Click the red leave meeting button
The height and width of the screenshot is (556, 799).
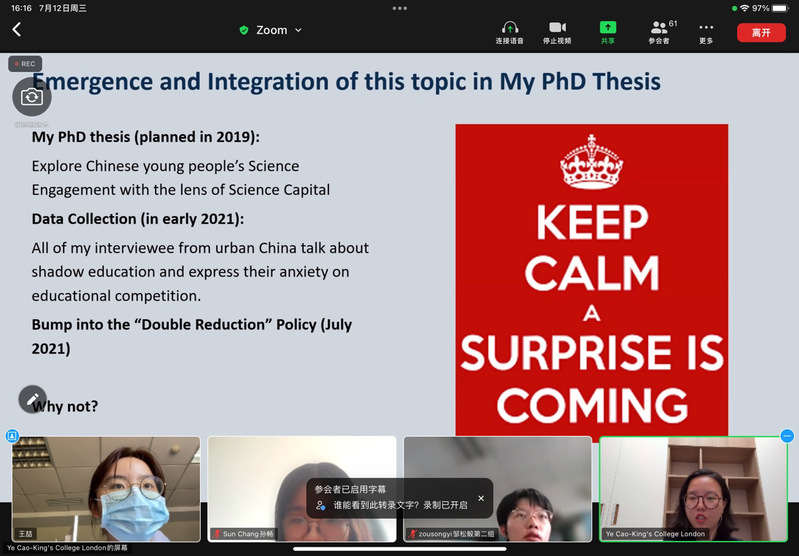click(761, 32)
